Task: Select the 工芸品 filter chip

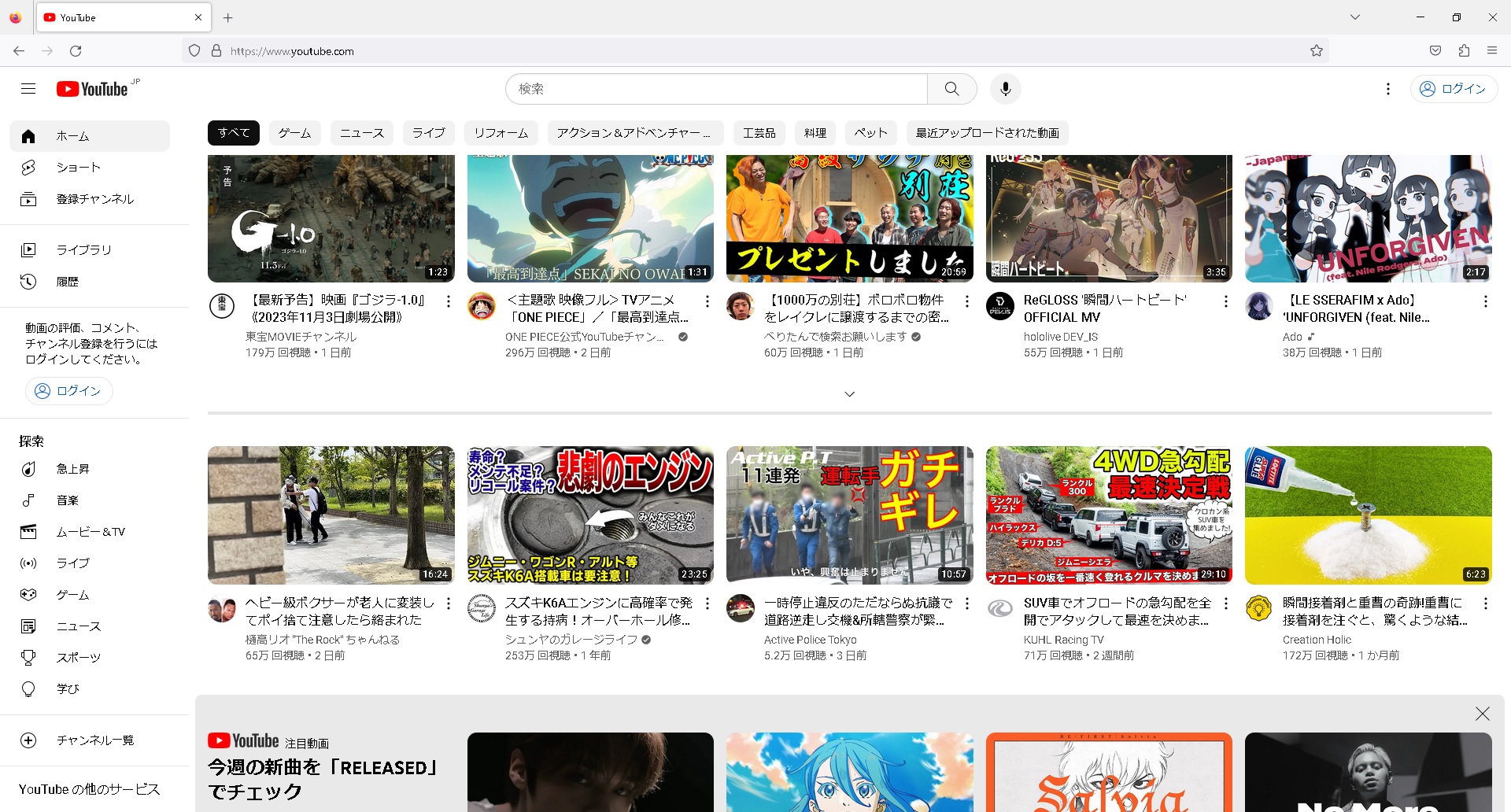Action: [x=759, y=133]
